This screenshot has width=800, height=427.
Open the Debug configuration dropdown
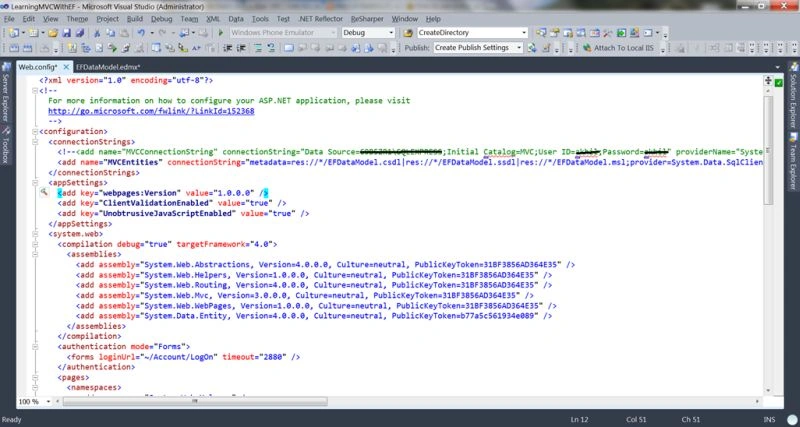coord(368,33)
